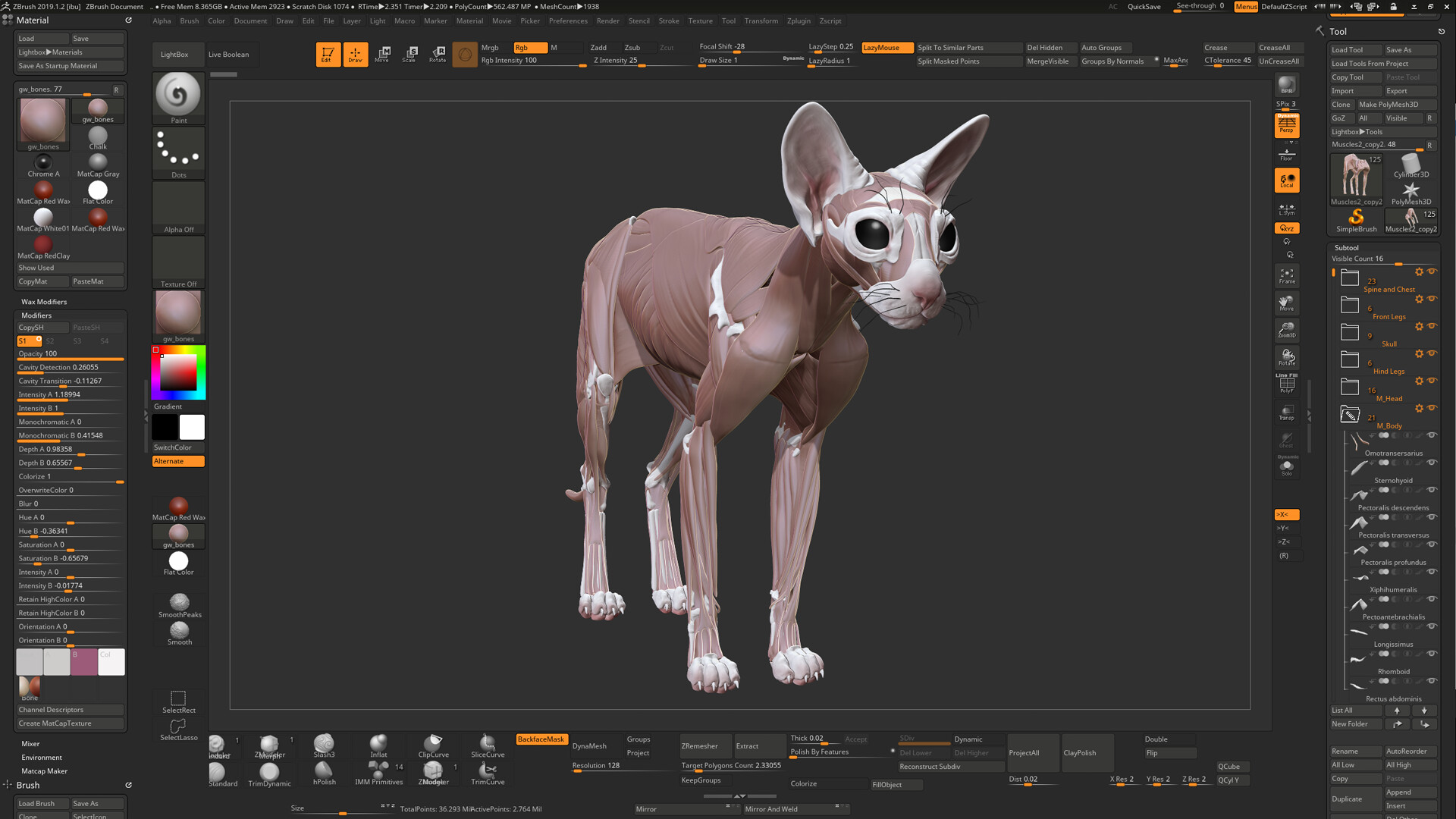Open the Spine and Chest folder
The image size is (1456, 819).
(x=1350, y=278)
